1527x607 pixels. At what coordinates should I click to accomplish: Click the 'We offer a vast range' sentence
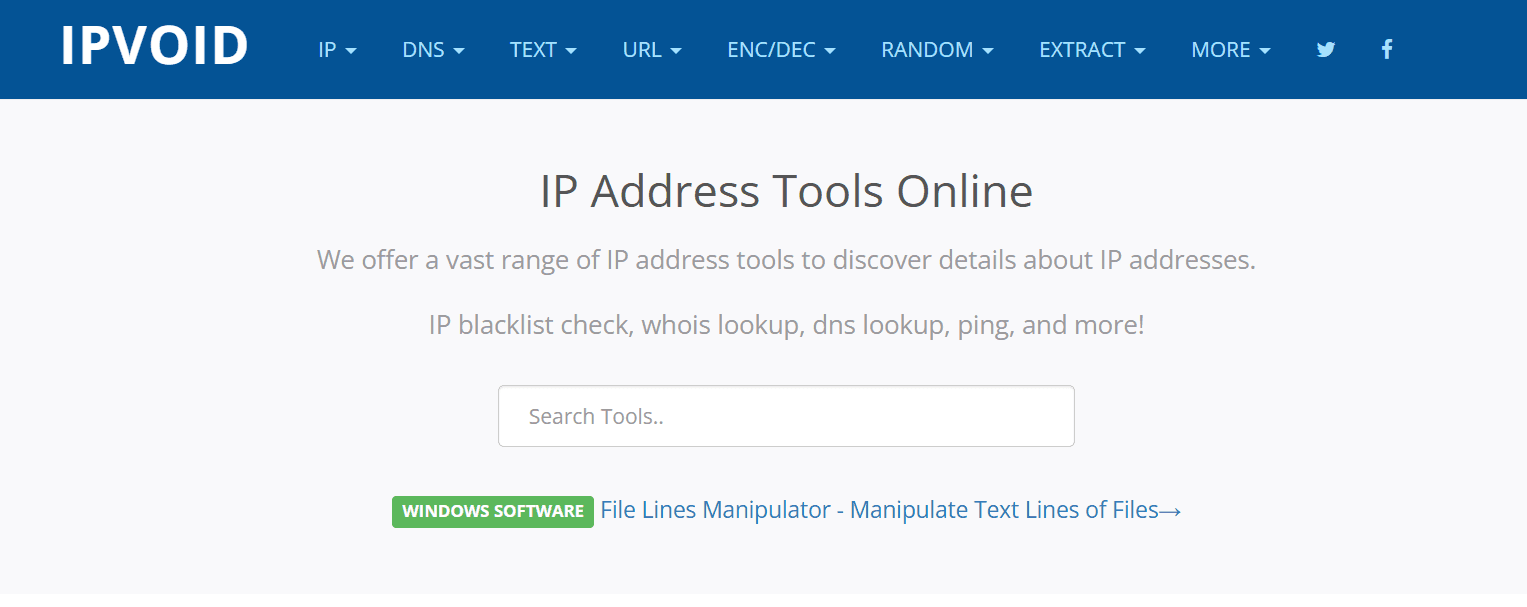[786, 260]
